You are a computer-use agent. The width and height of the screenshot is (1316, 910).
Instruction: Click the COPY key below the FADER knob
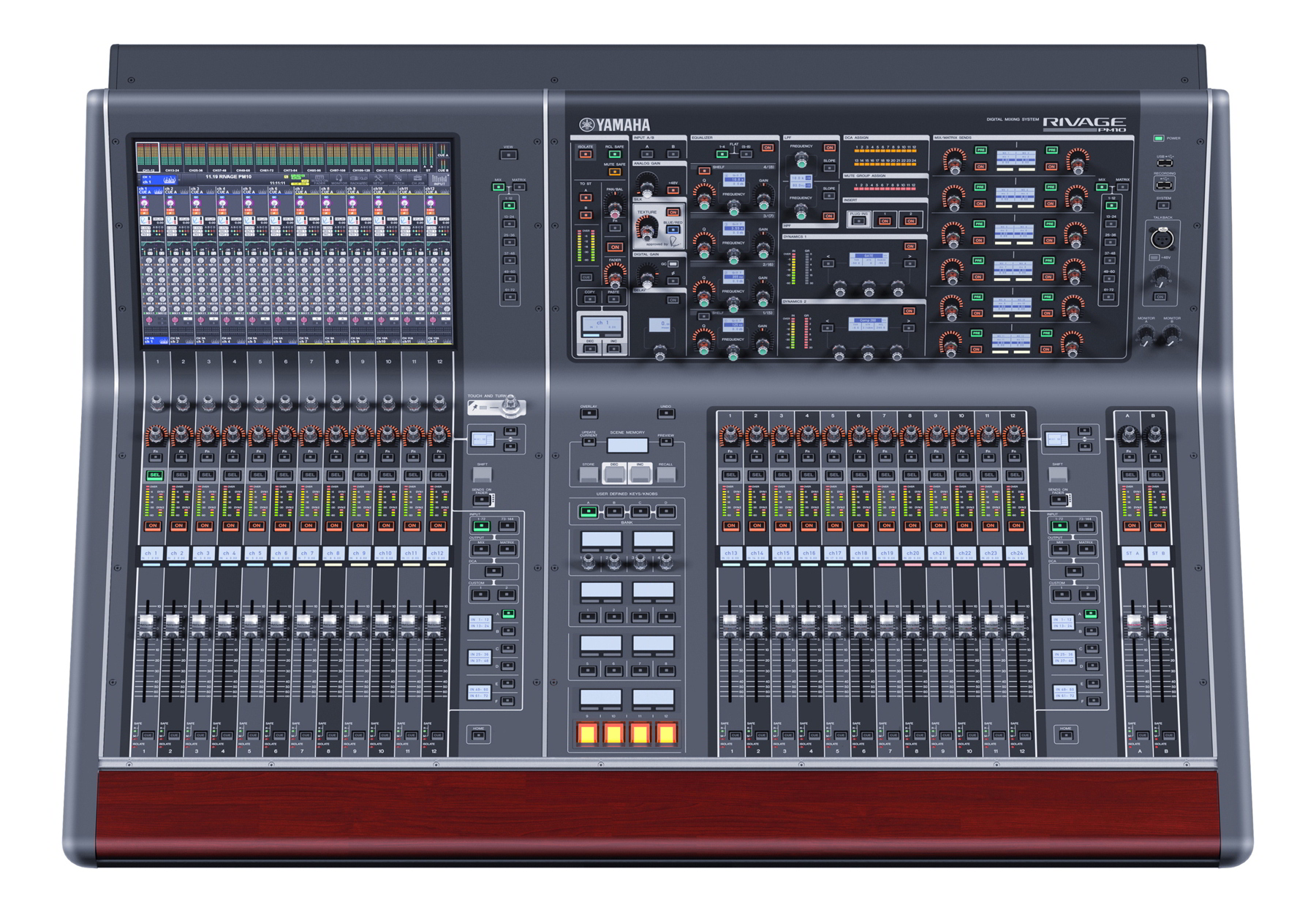point(589,299)
